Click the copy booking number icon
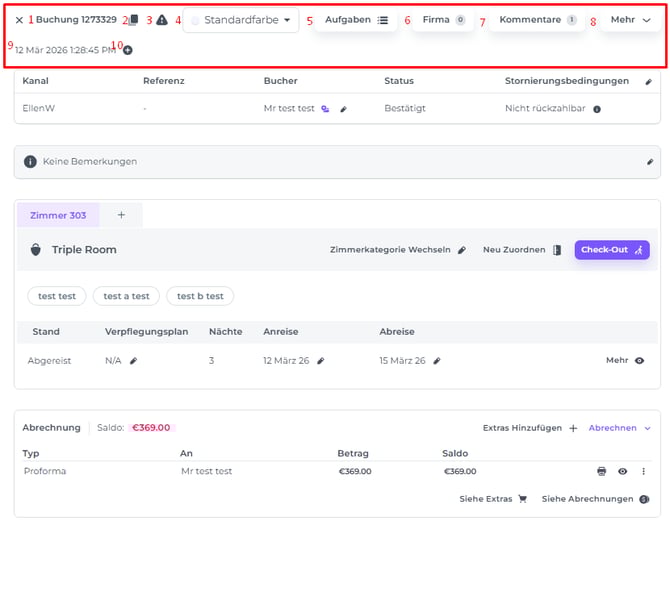This screenshot has width=670, height=600. tap(132, 20)
